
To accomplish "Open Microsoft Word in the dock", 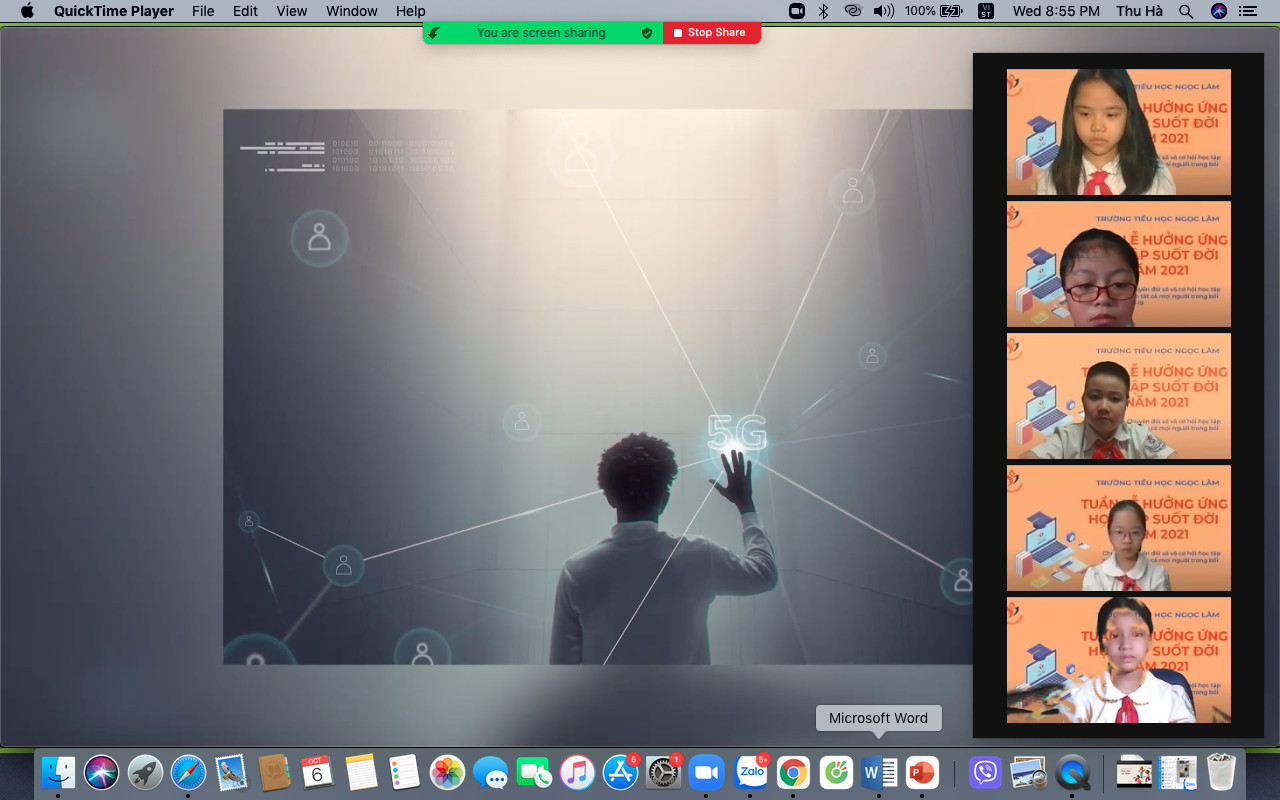I will point(879,772).
